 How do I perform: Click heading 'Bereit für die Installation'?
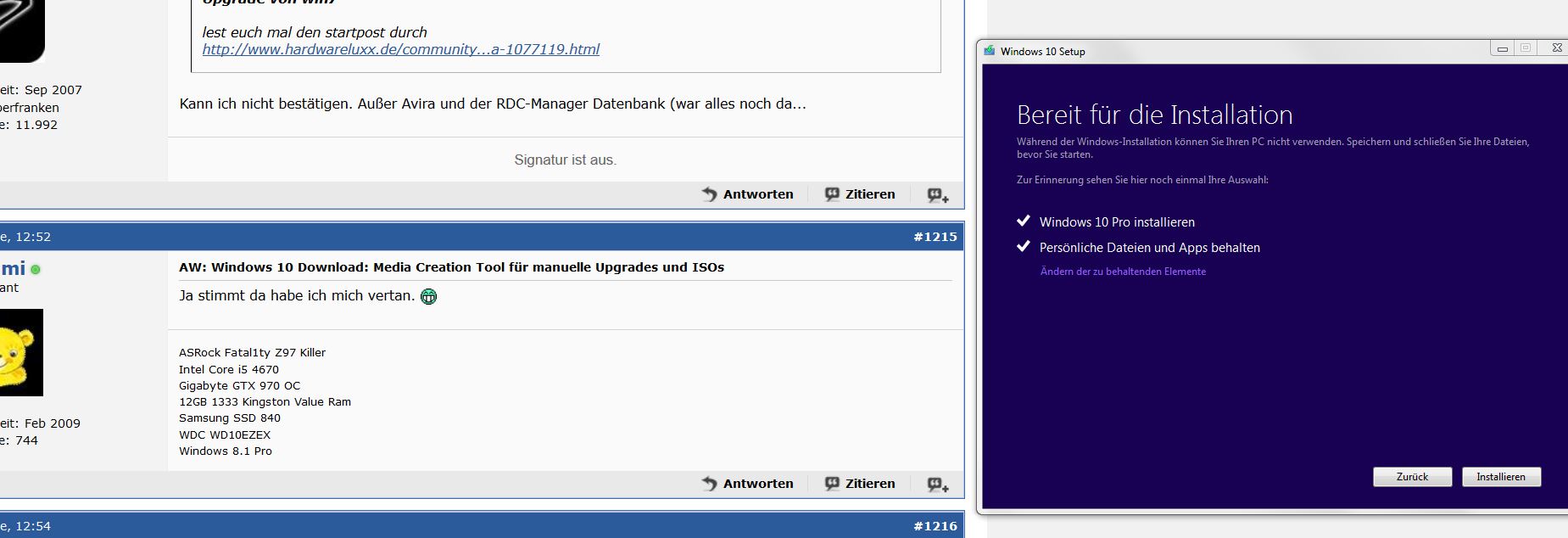(1154, 115)
